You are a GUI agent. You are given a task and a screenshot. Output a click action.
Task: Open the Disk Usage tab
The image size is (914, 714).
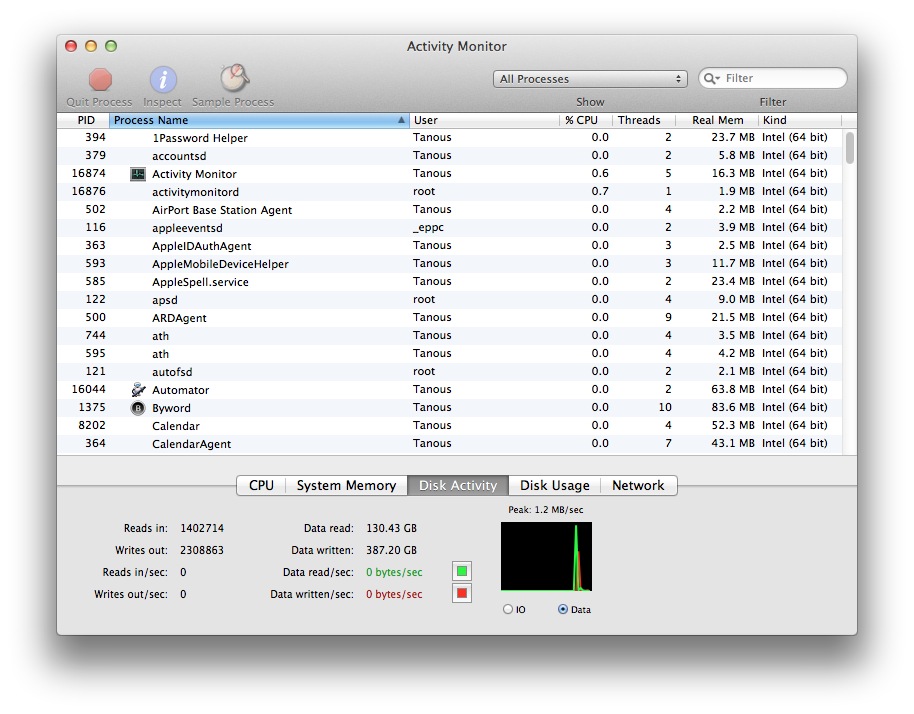click(x=554, y=485)
